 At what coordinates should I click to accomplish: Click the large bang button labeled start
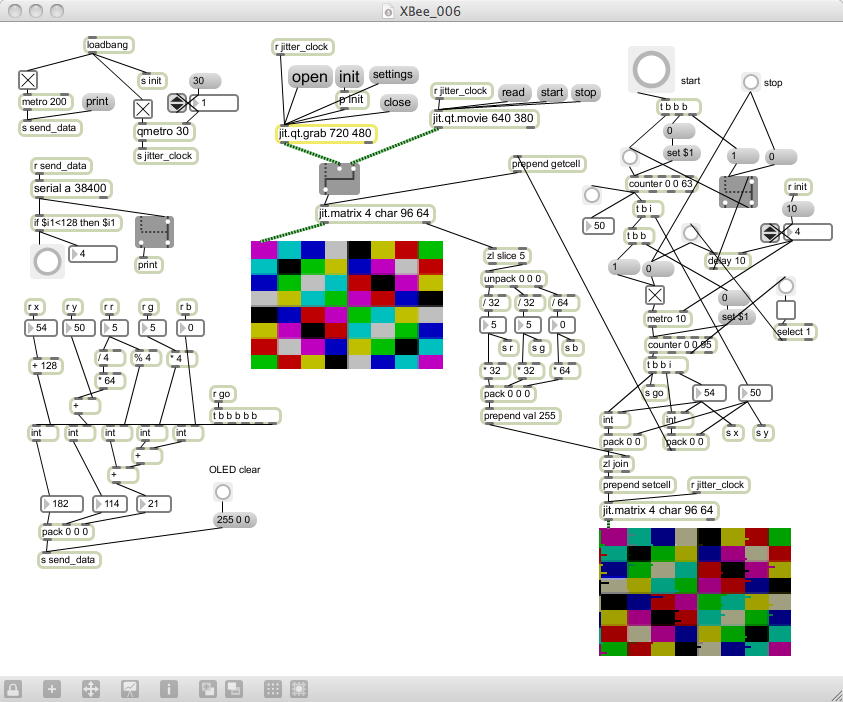(651, 69)
